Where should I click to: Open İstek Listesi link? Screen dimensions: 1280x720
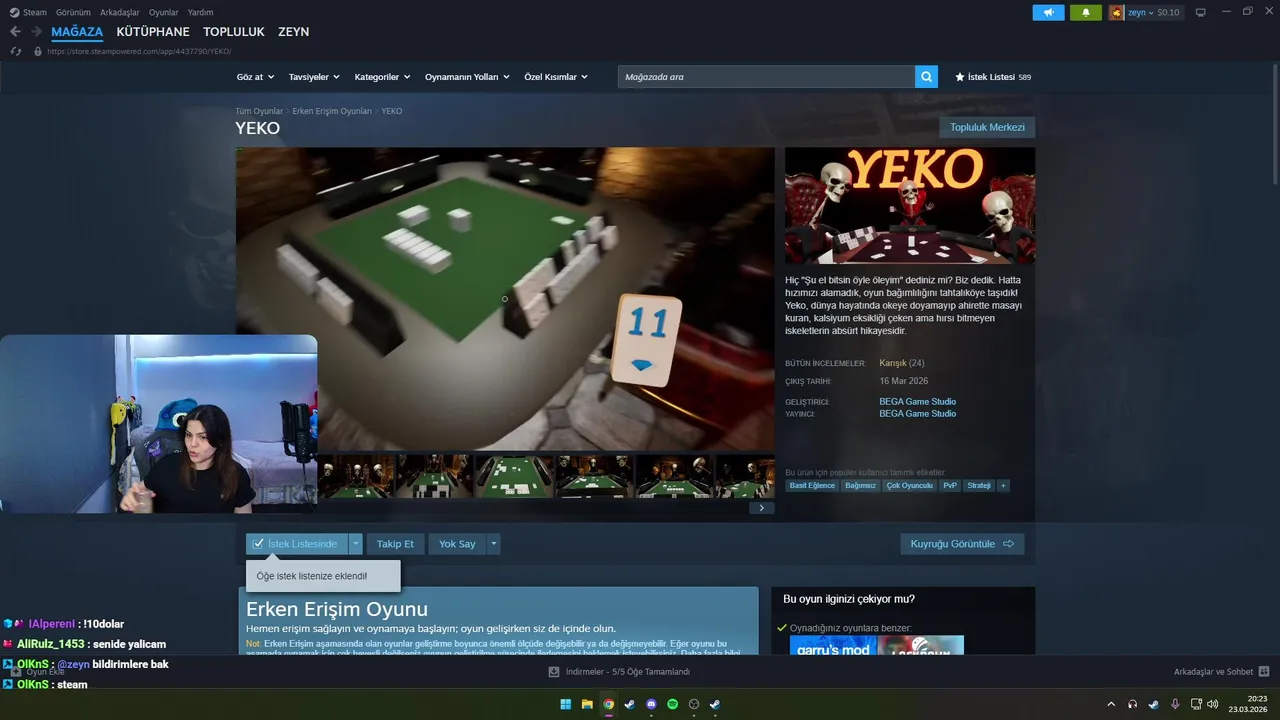[x=993, y=77]
